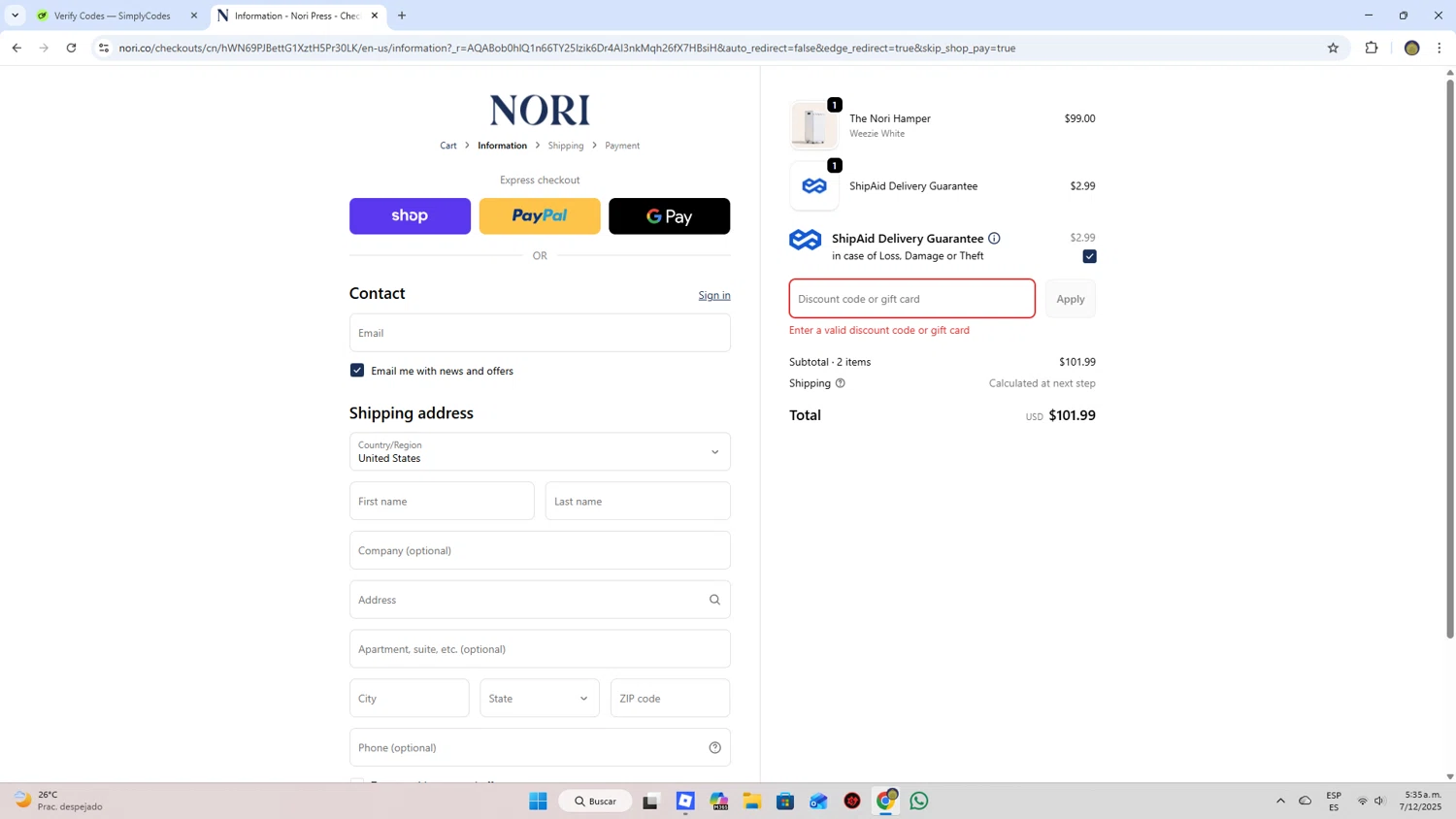Open the Chrome three-dot menu
Image resolution: width=1456 pixels, height=819 pixels.
[x=1439, y=48]
